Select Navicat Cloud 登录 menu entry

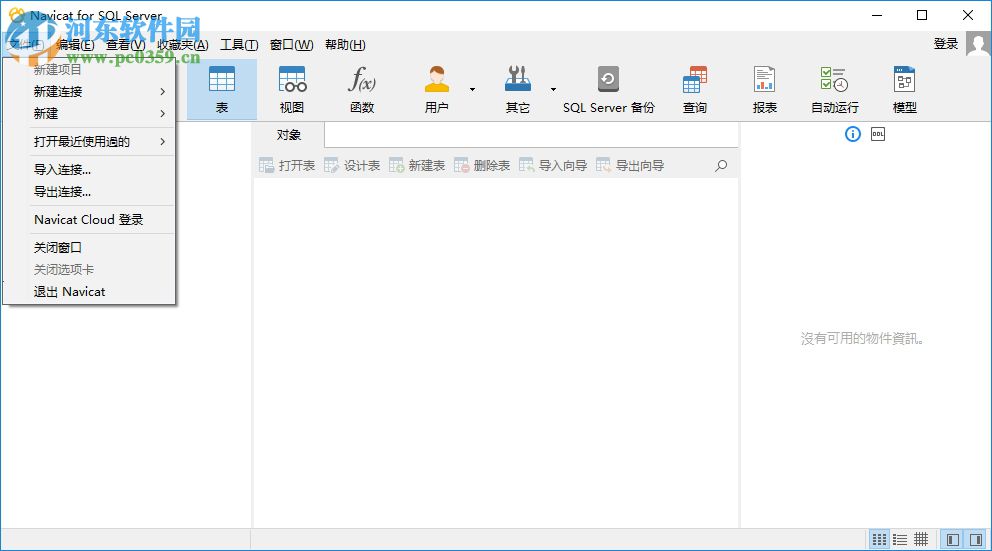click(89, 220)
